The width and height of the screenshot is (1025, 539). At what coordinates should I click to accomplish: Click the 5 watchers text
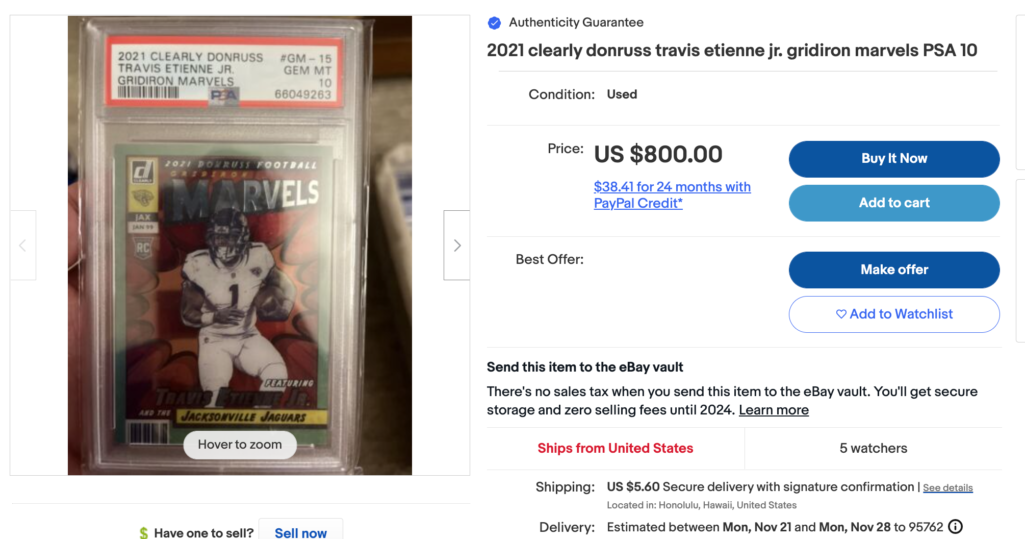tap(873, 448)
